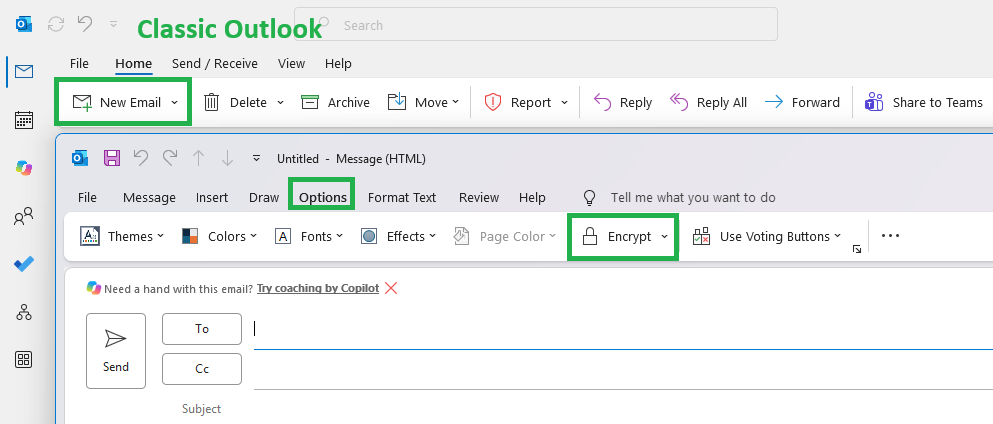
Task: Open the Help tab in main window
Action: [x=338, y=63]
